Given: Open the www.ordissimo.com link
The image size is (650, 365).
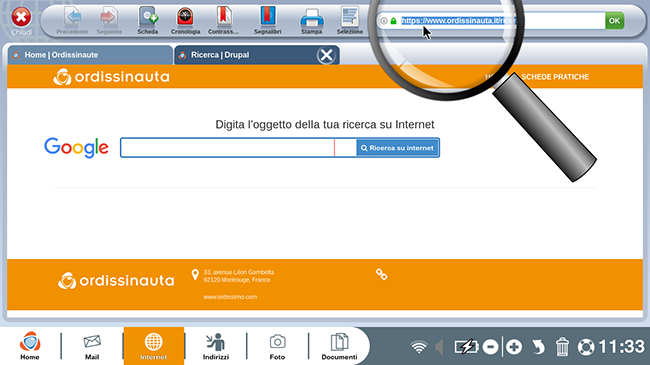Looking at the screenshot, I should click(230, 297).
